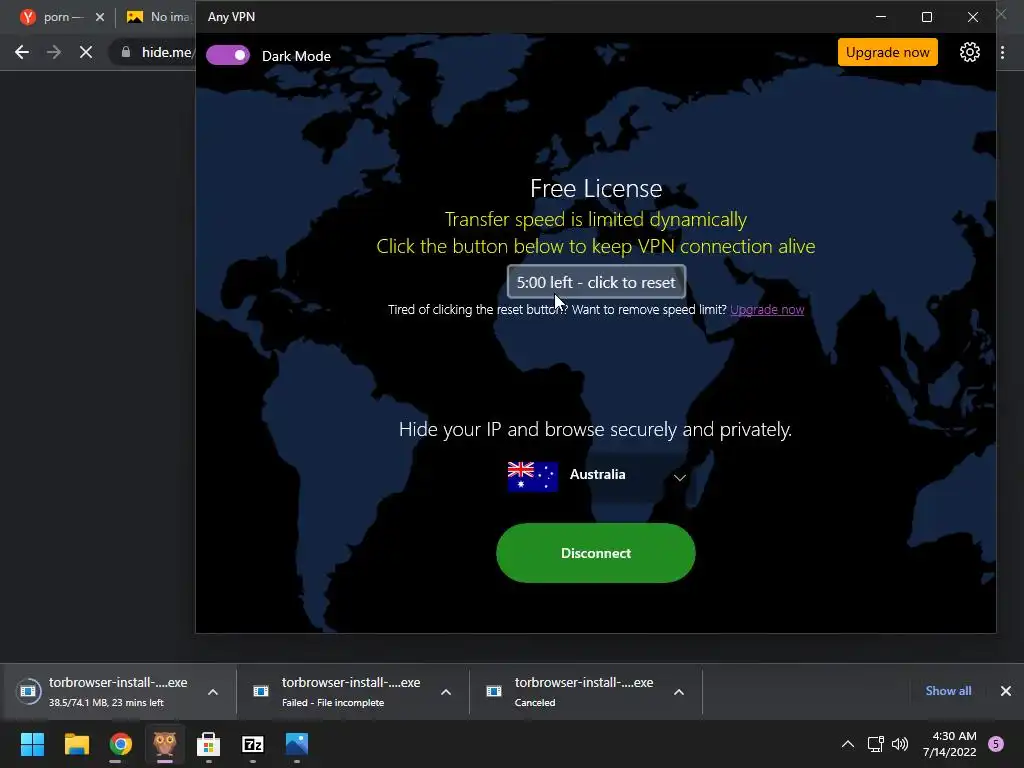1024x768 pixels.
Task: Click the Dark Mode label
Action: click(x=296, y=56)
